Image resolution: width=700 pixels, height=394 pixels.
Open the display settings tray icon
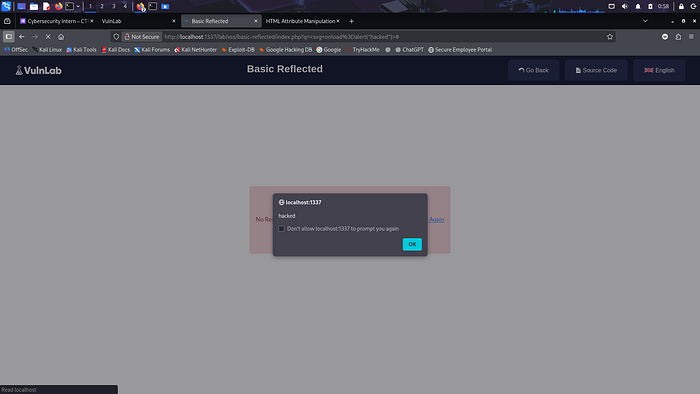tap(612, 6)
